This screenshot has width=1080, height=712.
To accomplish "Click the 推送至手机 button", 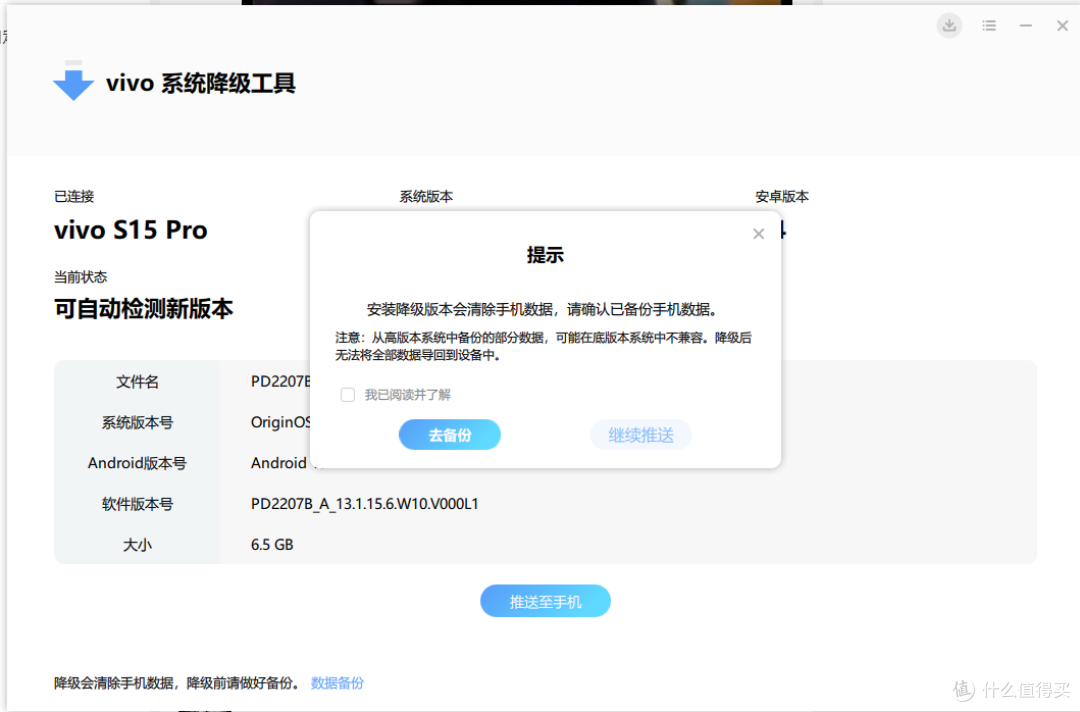I will click(546, 601).
